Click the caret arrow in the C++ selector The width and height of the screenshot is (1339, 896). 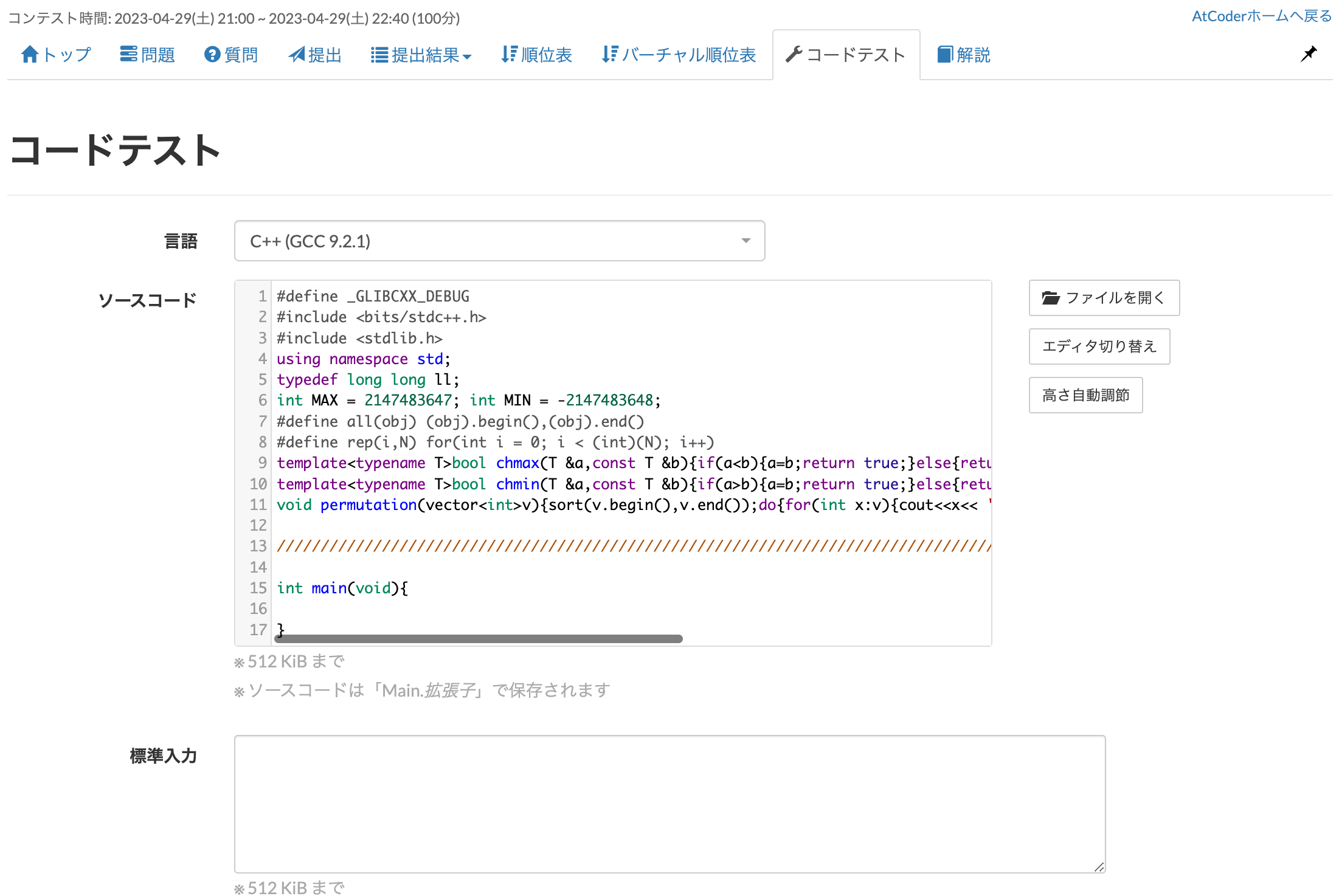pyautogui.click(x=746, y=241)
